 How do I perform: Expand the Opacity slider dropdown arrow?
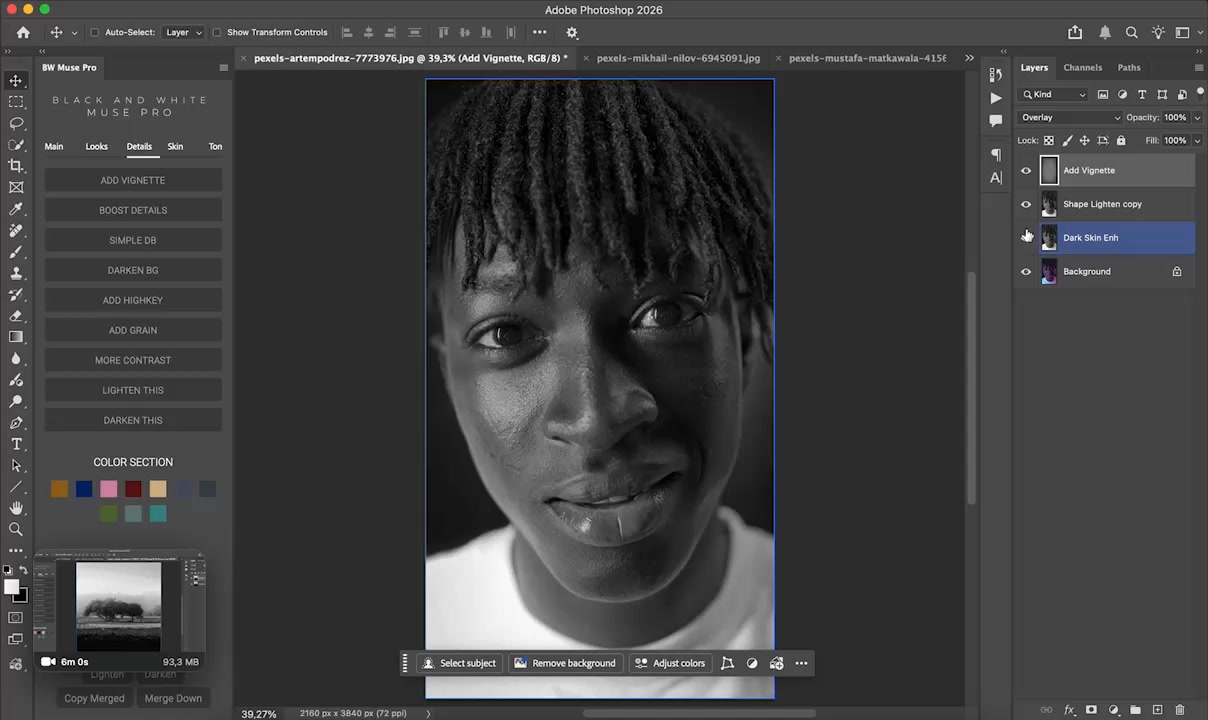tap(1197, 118)
